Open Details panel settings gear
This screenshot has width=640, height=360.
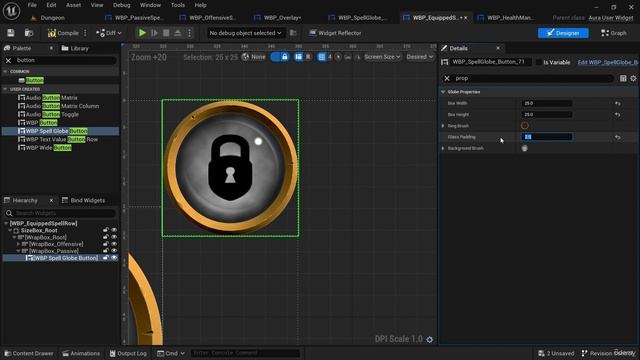click(633, 78)
